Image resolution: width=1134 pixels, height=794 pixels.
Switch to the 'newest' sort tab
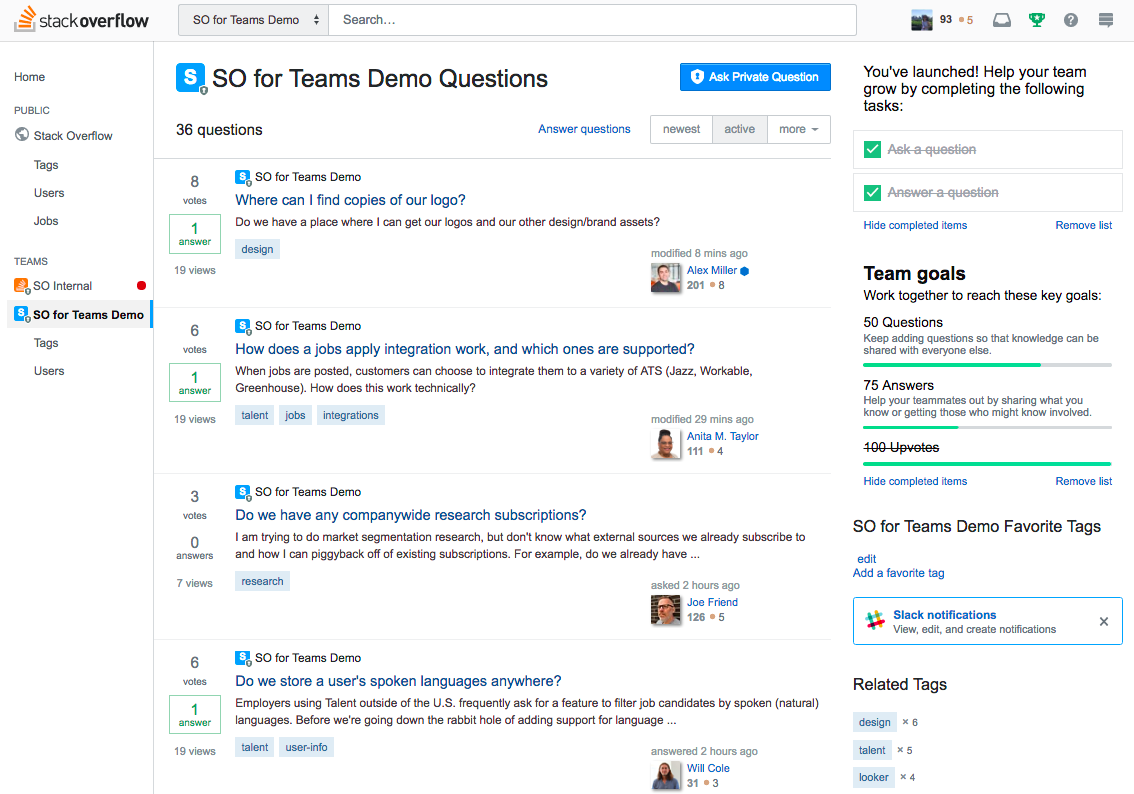(681, 129)
